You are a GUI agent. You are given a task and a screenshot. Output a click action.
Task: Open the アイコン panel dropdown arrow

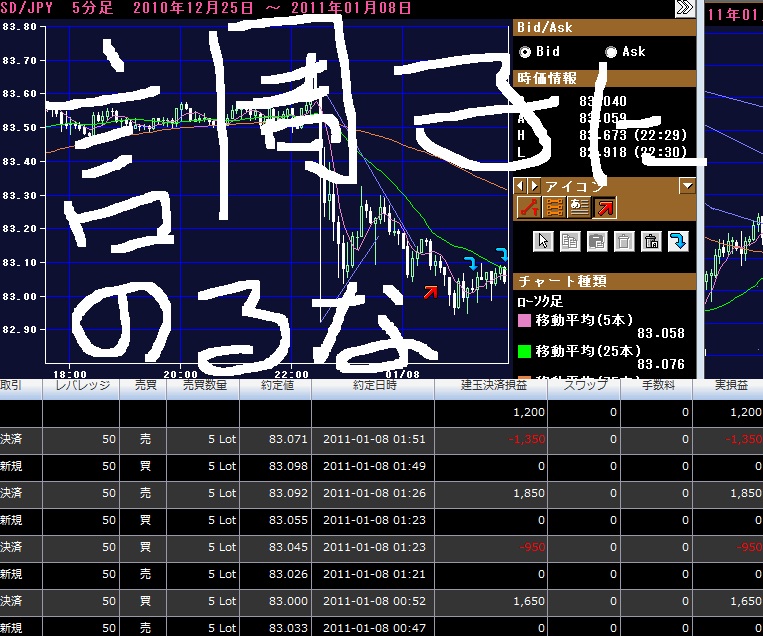tap(687, 185)
